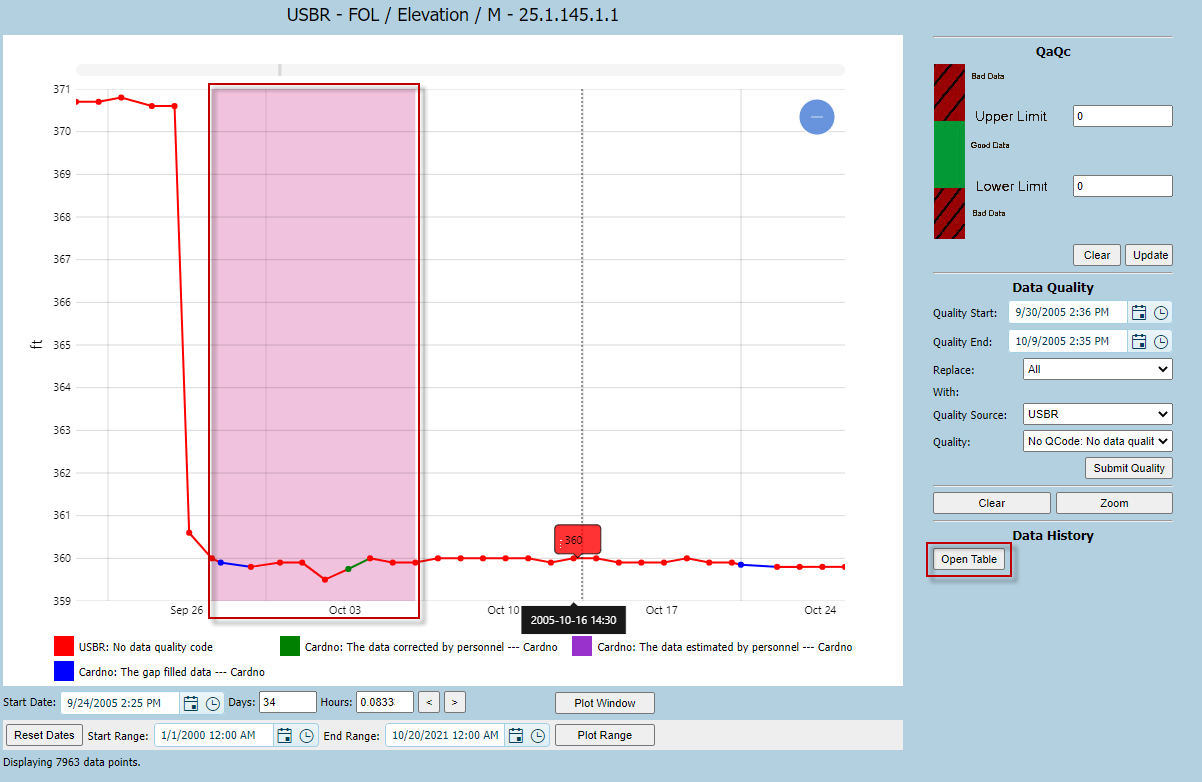Click the chart title 'USBR - FOL / Elevation'
Image resolution: width=1202 pixels, height=782 pixels.
click(x=452, y=15)
